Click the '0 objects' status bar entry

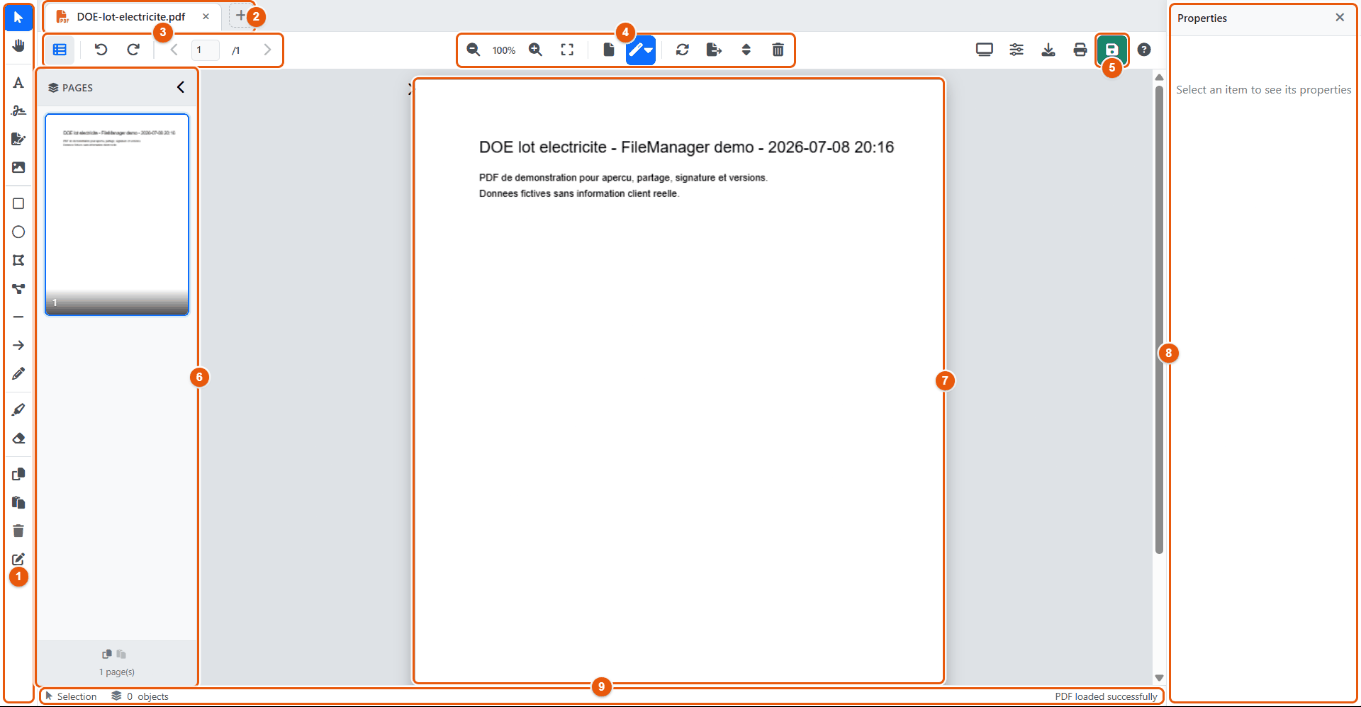coord(140,696)
